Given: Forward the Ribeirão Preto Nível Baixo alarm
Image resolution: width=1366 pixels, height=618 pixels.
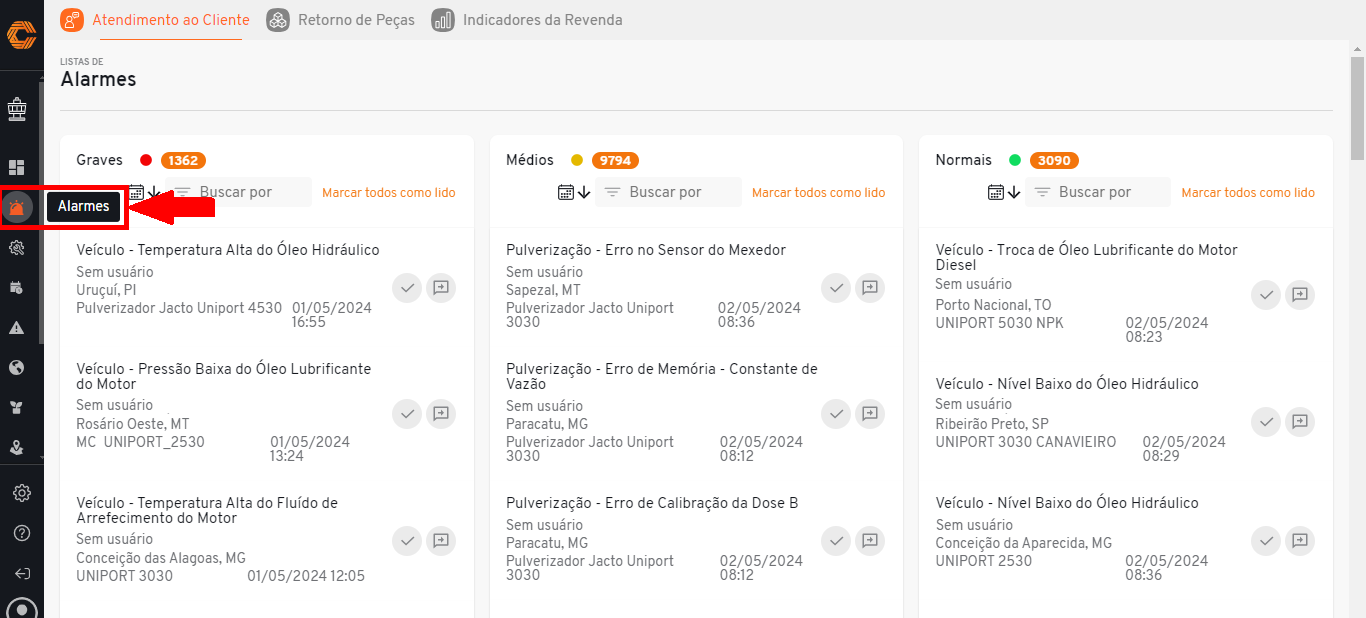Looking at the screenshot, I should pyautogui.click(x=1300, y=423).
